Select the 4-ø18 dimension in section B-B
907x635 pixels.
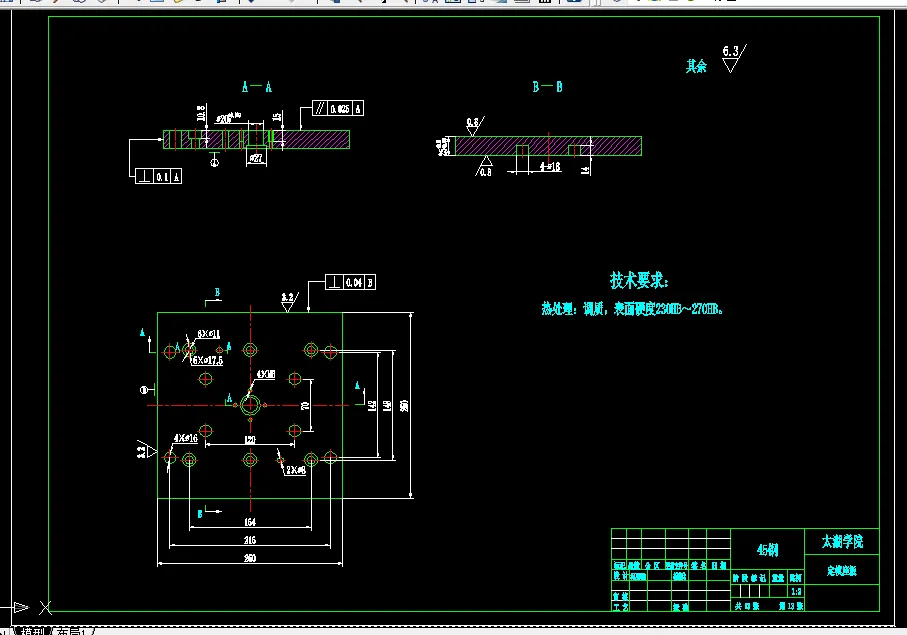550,167
